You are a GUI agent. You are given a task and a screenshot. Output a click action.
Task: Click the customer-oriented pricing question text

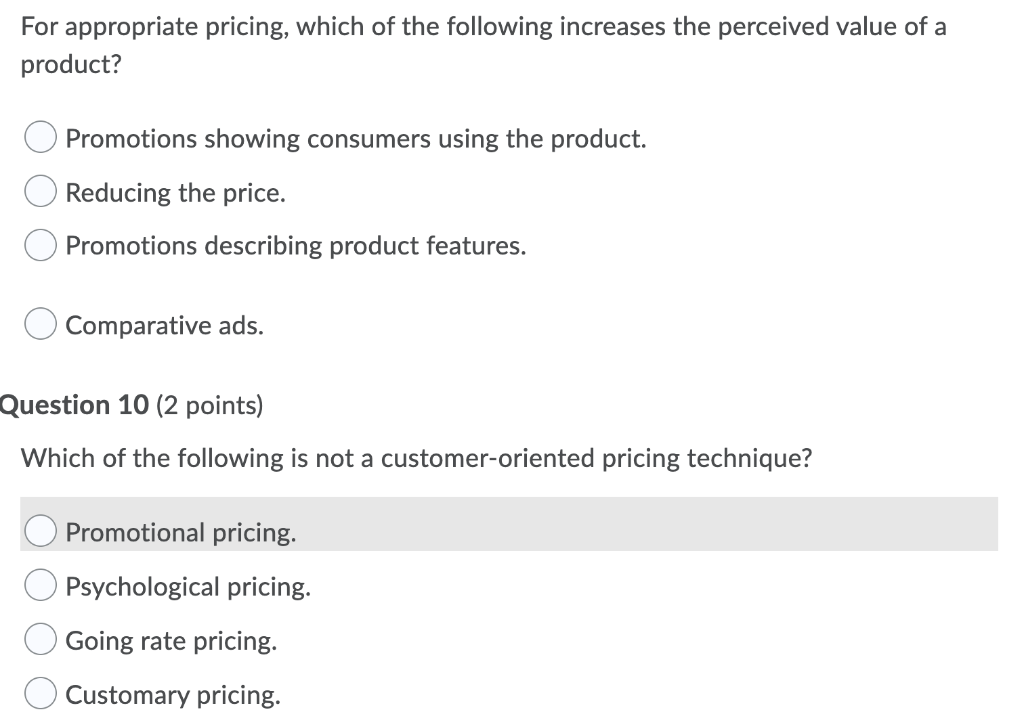(x=418, y=457)
